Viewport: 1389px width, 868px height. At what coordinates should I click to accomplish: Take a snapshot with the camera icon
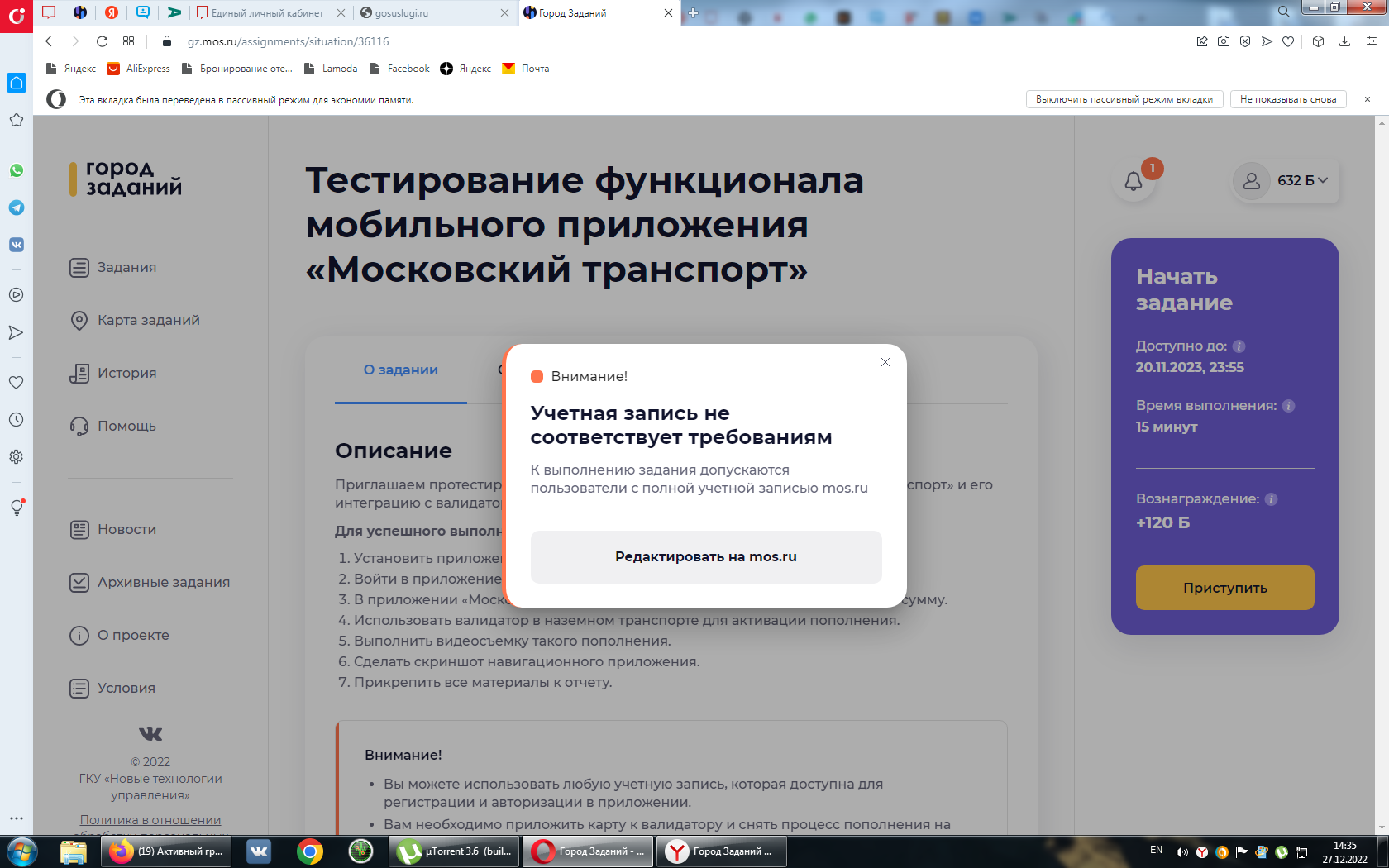tap(1224, 41)
